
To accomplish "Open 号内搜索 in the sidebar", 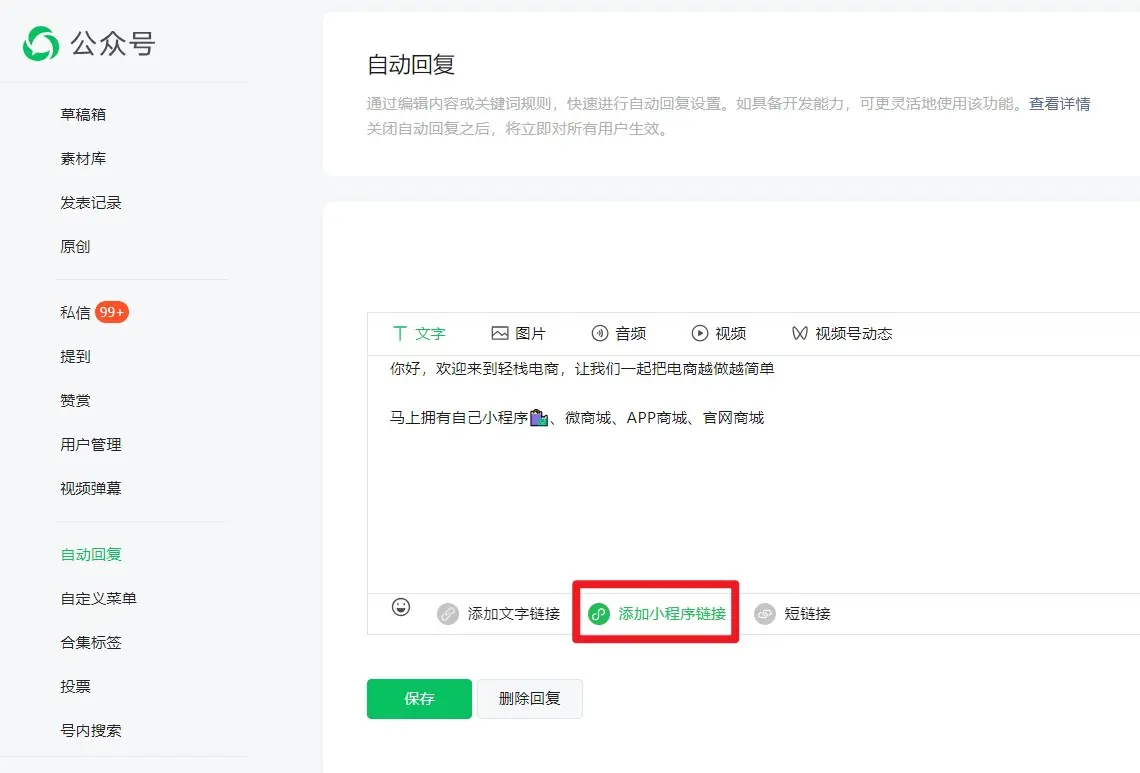I will [91, 730].
